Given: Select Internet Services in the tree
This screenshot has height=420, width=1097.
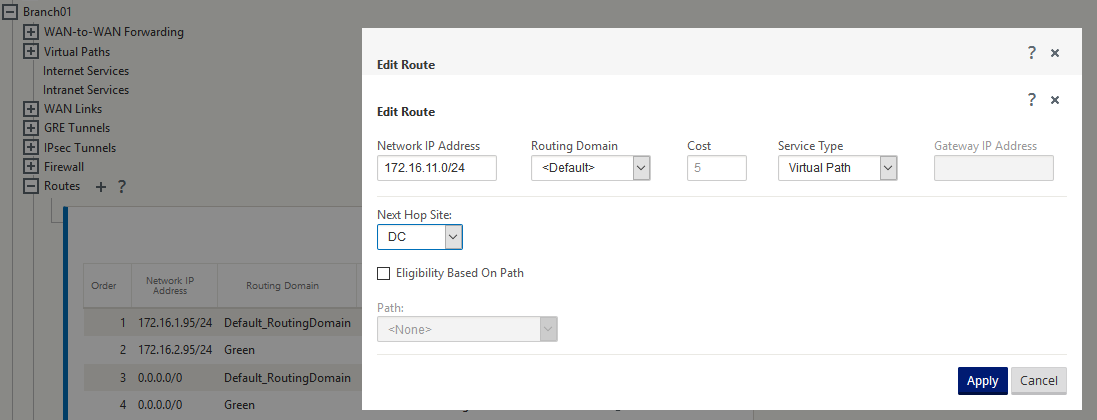Looking at the screenshot, I should [86, 71].
